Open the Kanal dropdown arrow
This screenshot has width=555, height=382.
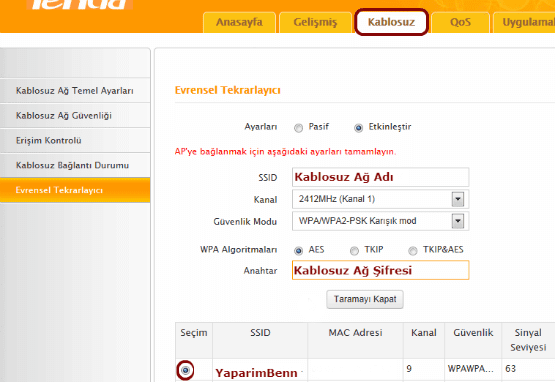pyautogui.click(x=458, y=199)
